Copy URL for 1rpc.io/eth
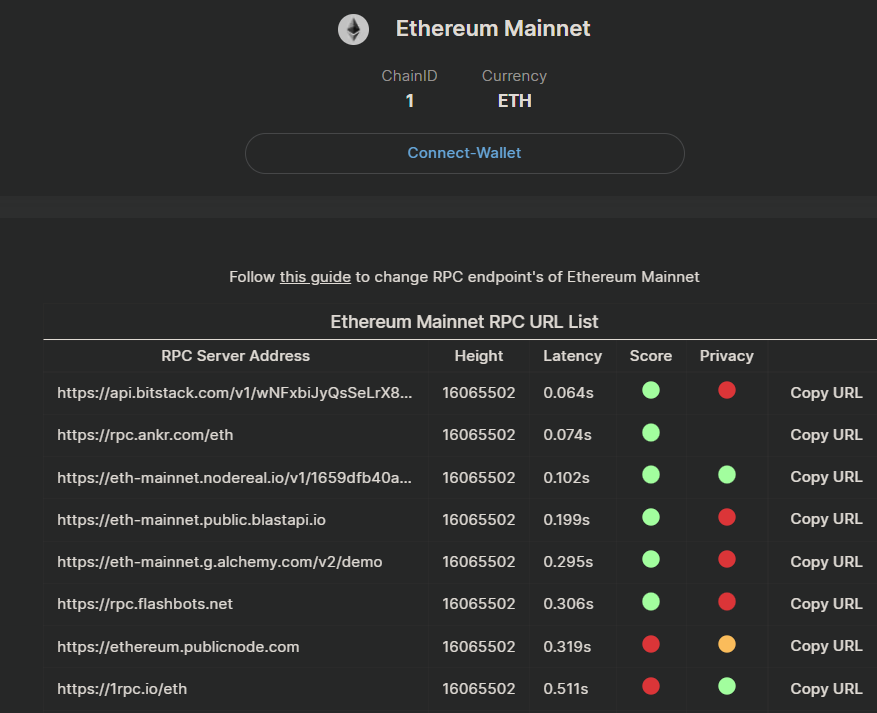This screenshot has width=877, height=713. coord(826,688)
